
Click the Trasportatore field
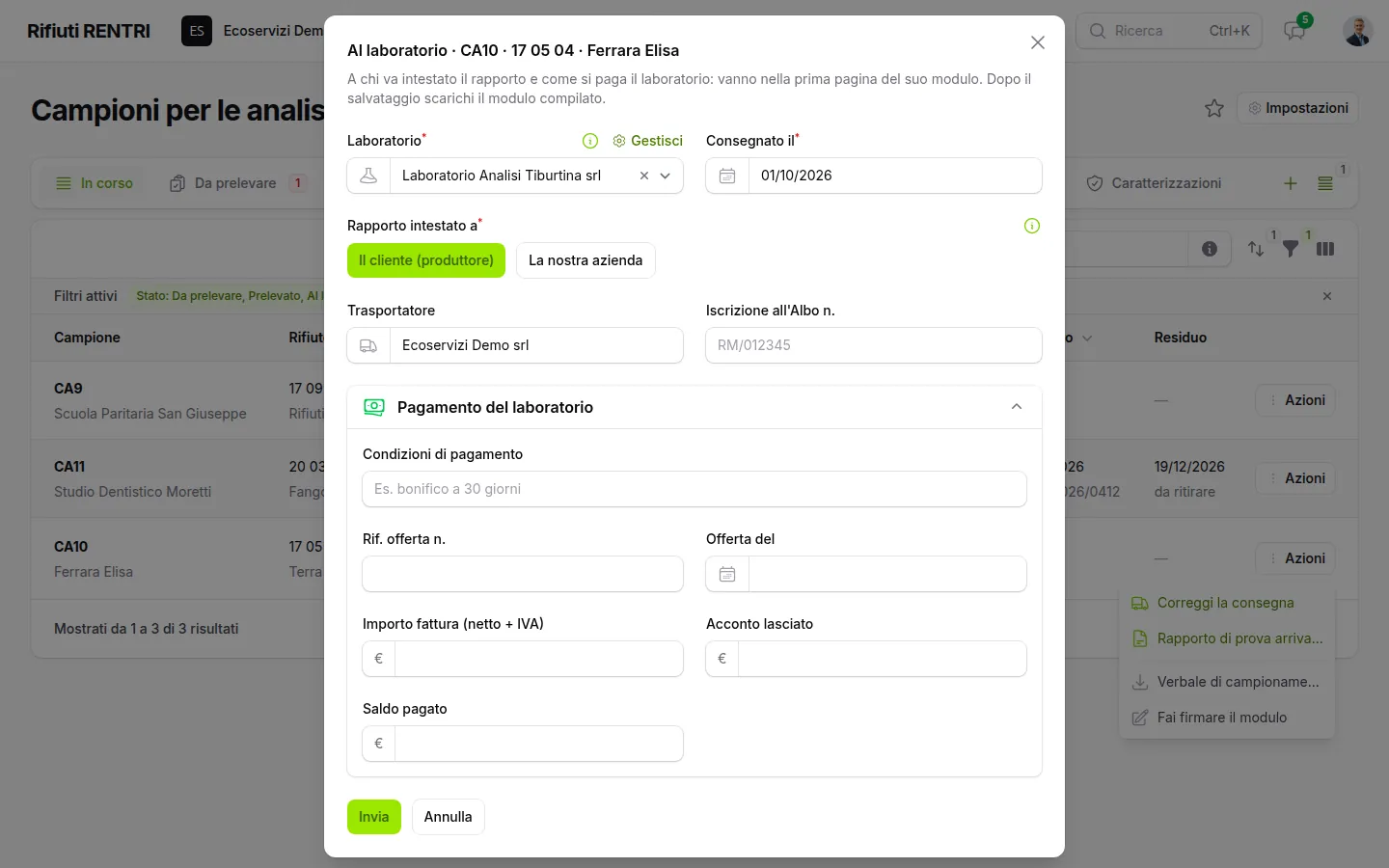coord(536,345)
